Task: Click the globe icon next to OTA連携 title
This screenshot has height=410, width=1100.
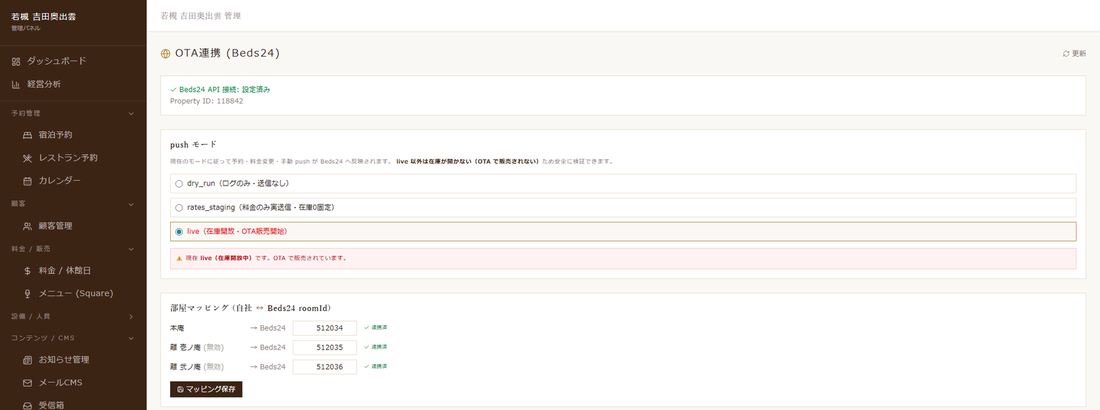Action: (x=166, y=53)
